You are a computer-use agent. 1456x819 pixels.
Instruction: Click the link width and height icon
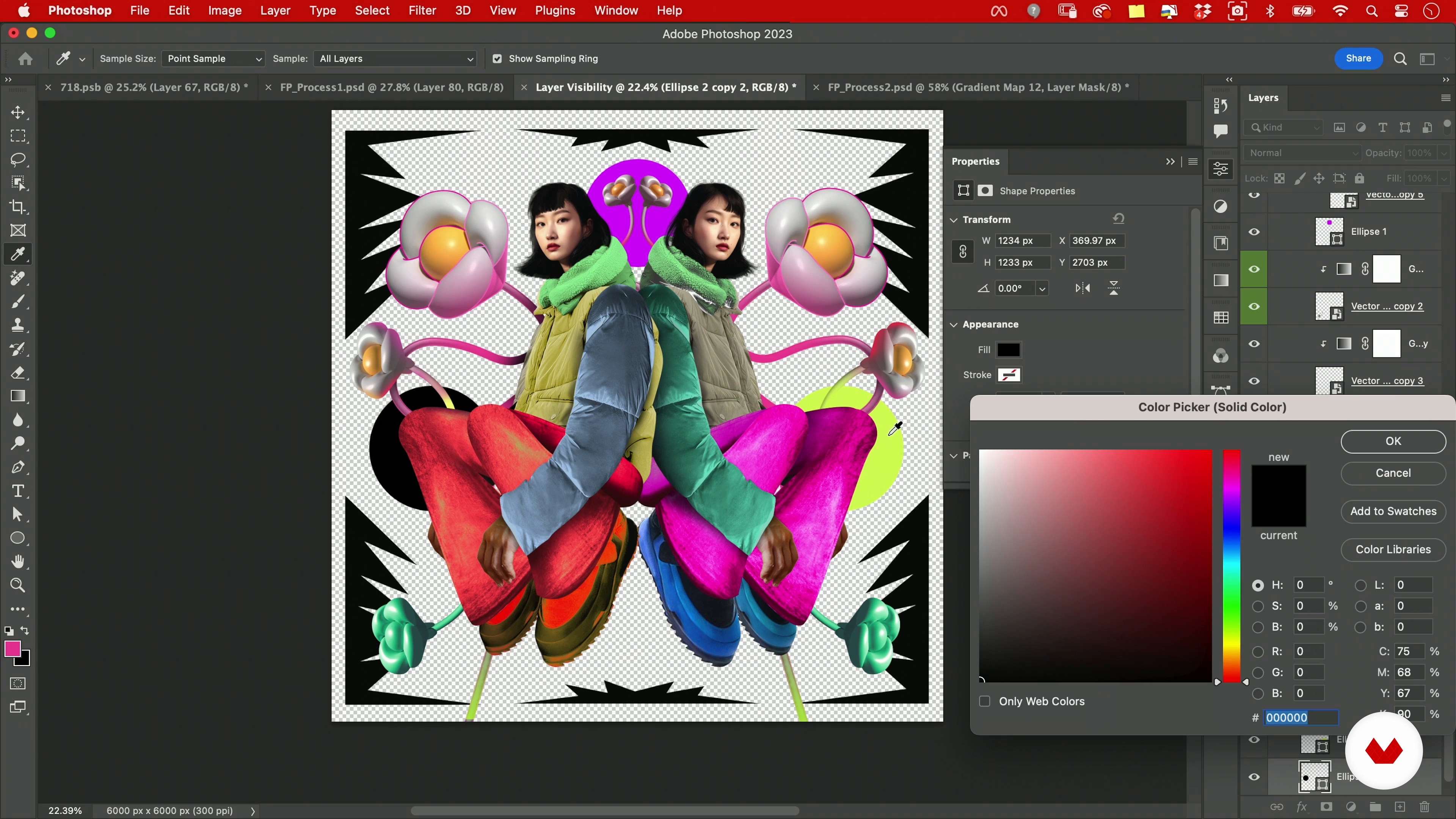963,251
